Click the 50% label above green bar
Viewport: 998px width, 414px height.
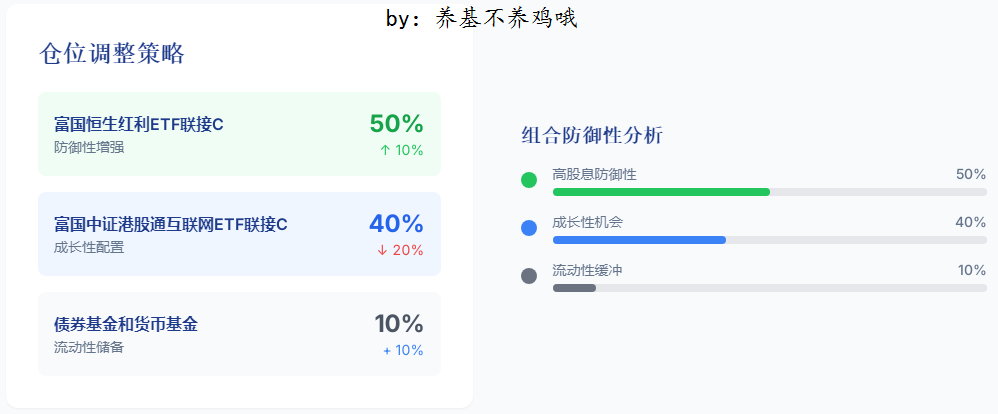click(971, 174)
